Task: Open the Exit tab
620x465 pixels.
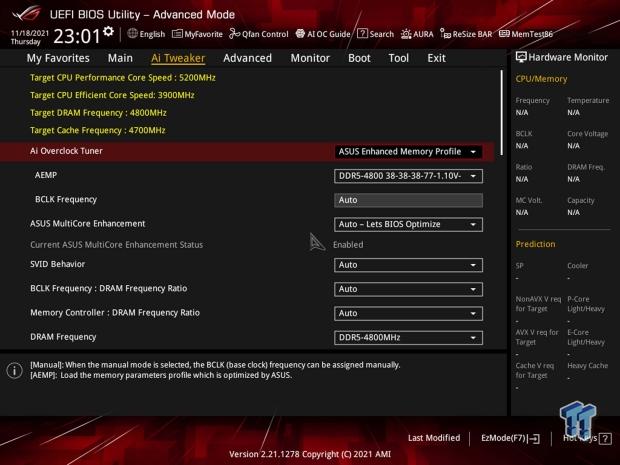Action: [436, 58]
